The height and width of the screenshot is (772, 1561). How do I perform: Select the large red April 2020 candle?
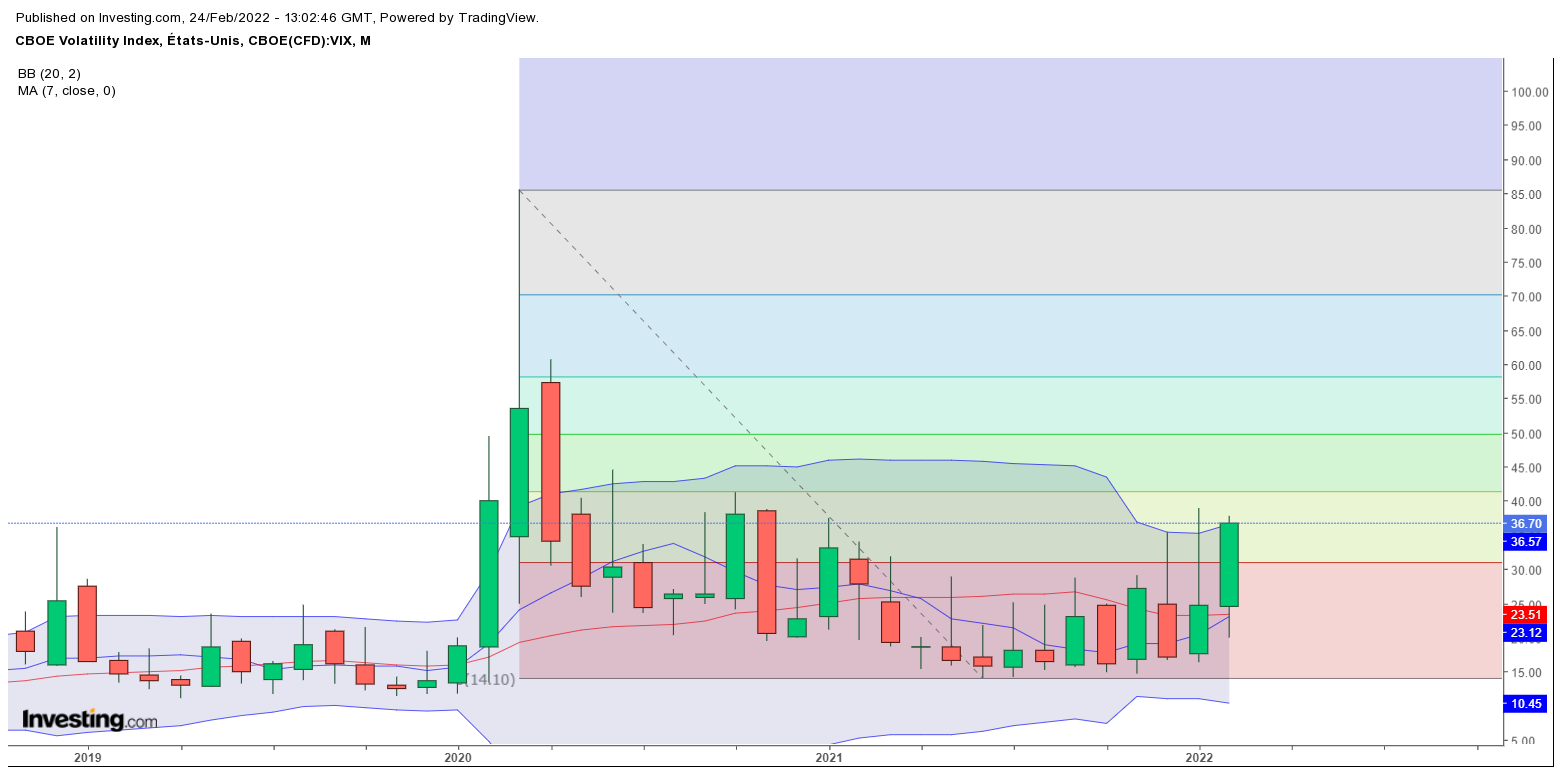(550, 462)
